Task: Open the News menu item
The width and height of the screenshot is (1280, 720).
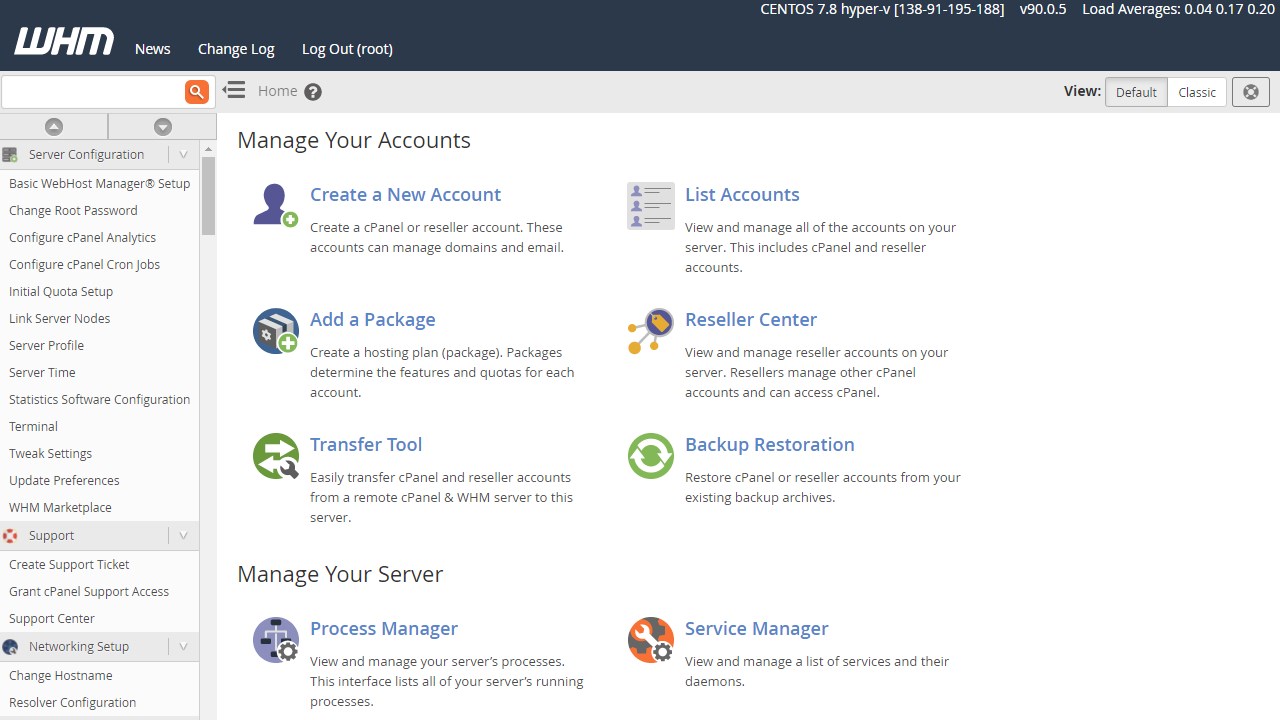Action: coord(152,48)
